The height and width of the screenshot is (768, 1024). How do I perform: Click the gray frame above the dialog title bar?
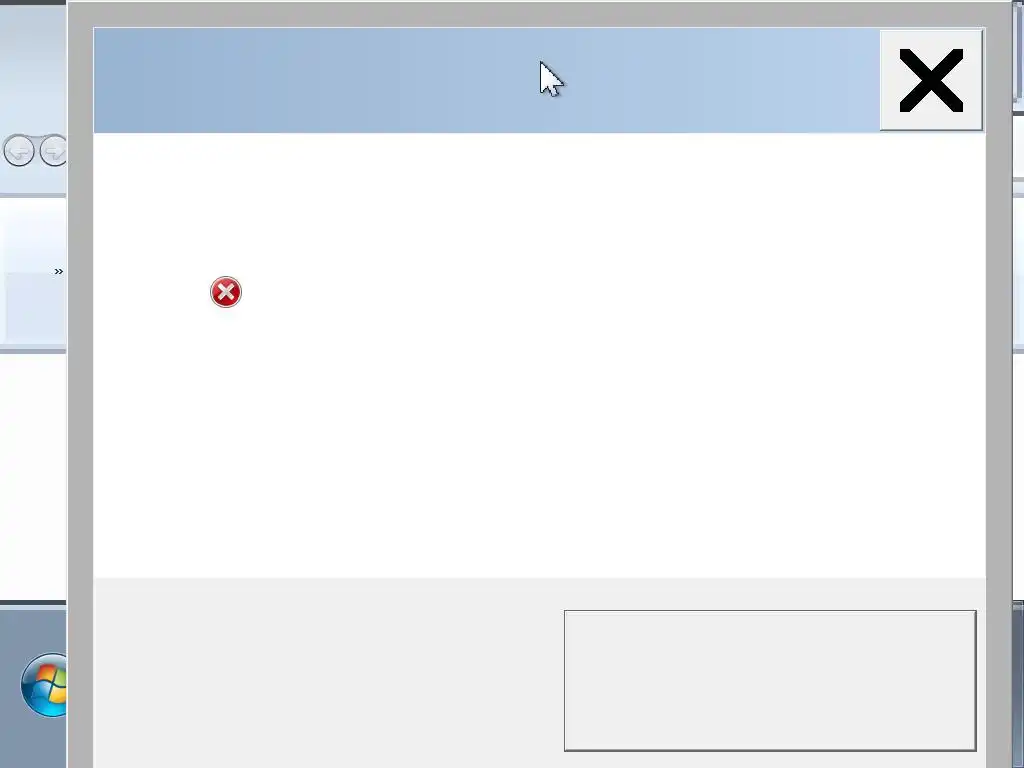pyautogui.click(x=539, y=15)
